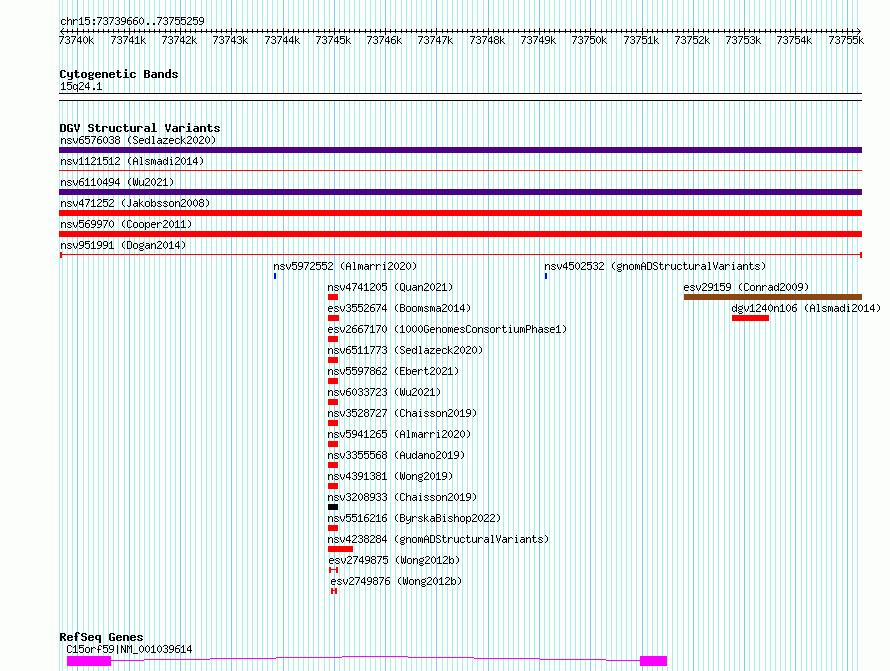Click the brown bar under esv29159
The width and height of the screenshot is (890, 671).
pos(773,297)
